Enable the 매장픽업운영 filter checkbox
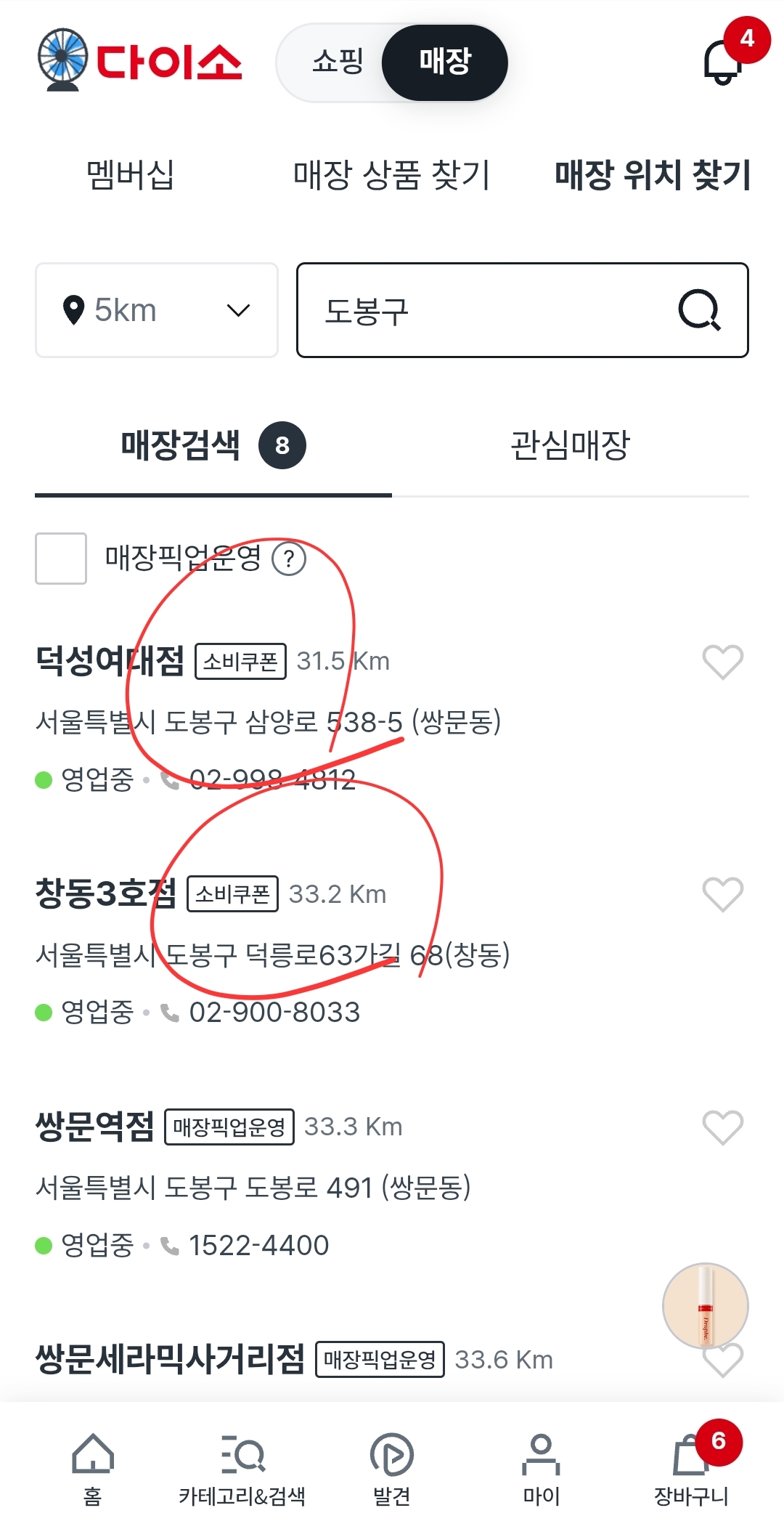The width and height of the screenshot is (784, 1537). pyautogui.click(x=61, y=559)
